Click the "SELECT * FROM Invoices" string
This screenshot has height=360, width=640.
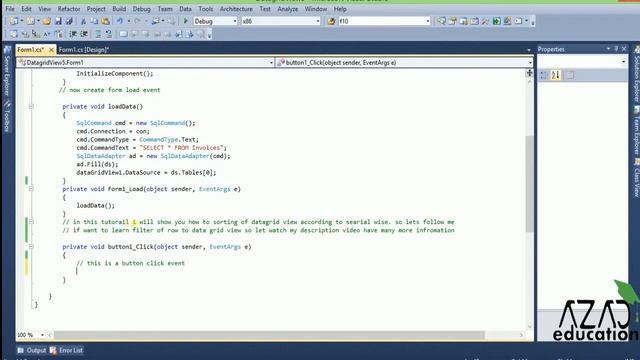click(181, 148)
